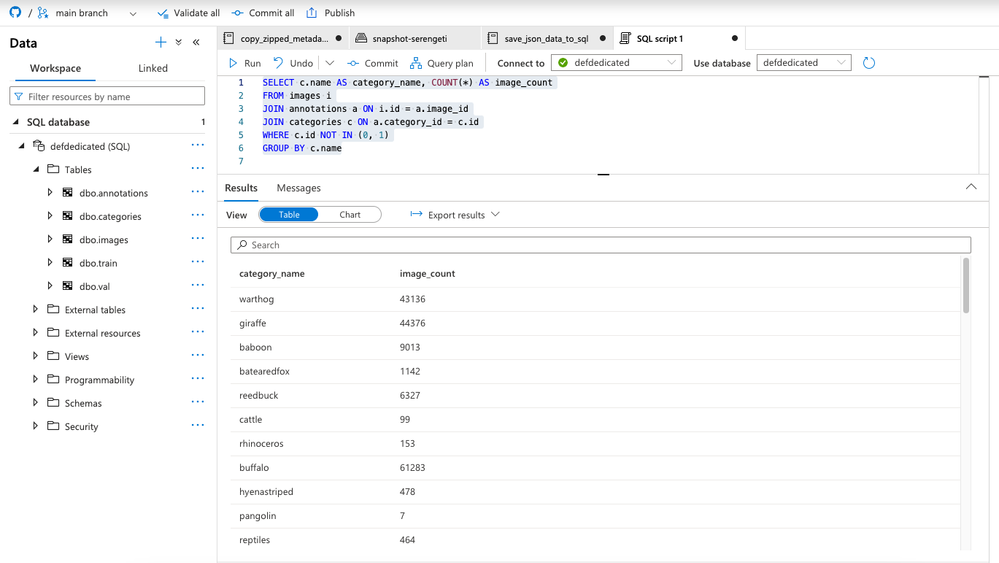Refresh the database list
This screenshot has height=563, width=999.
coord(868,62)
